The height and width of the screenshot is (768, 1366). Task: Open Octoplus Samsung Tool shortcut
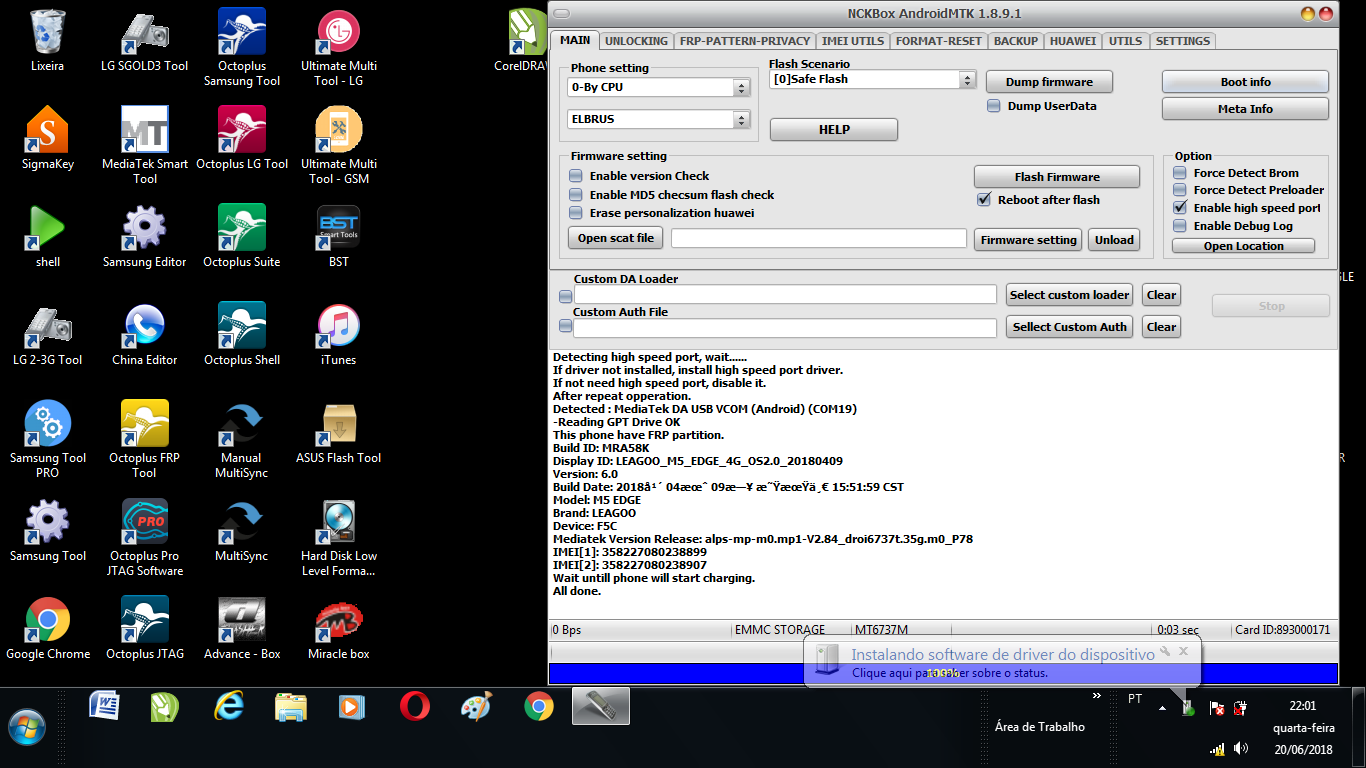(x=242, y=47)
